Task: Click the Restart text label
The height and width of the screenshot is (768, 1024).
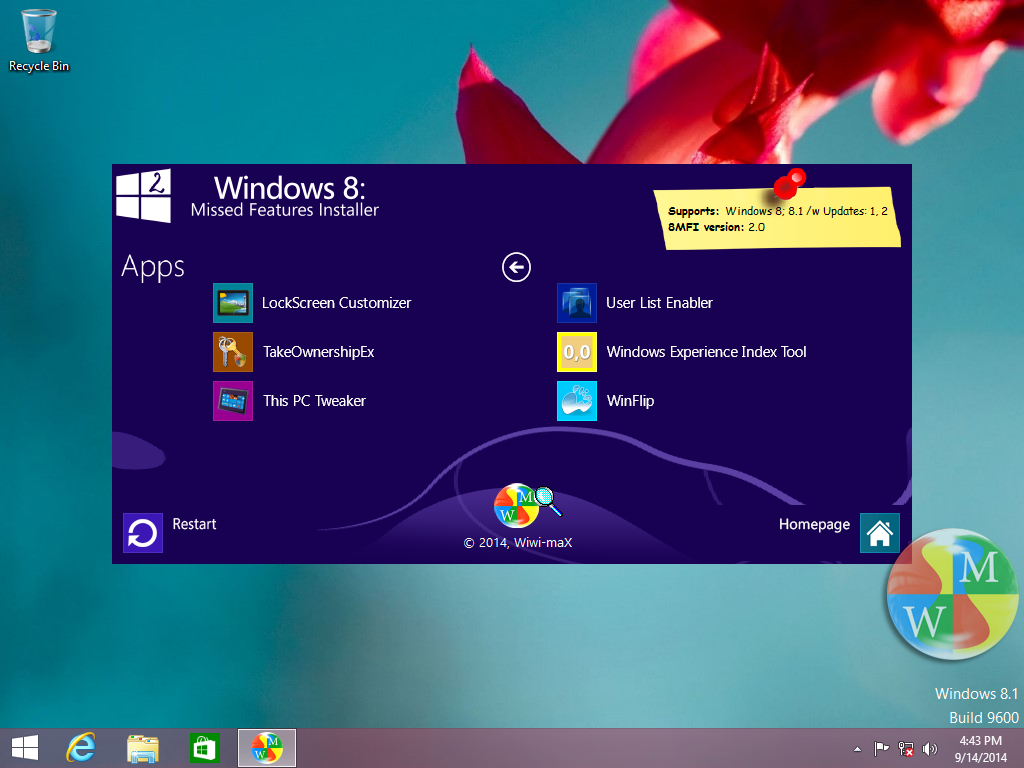Action: click(194, 524)
